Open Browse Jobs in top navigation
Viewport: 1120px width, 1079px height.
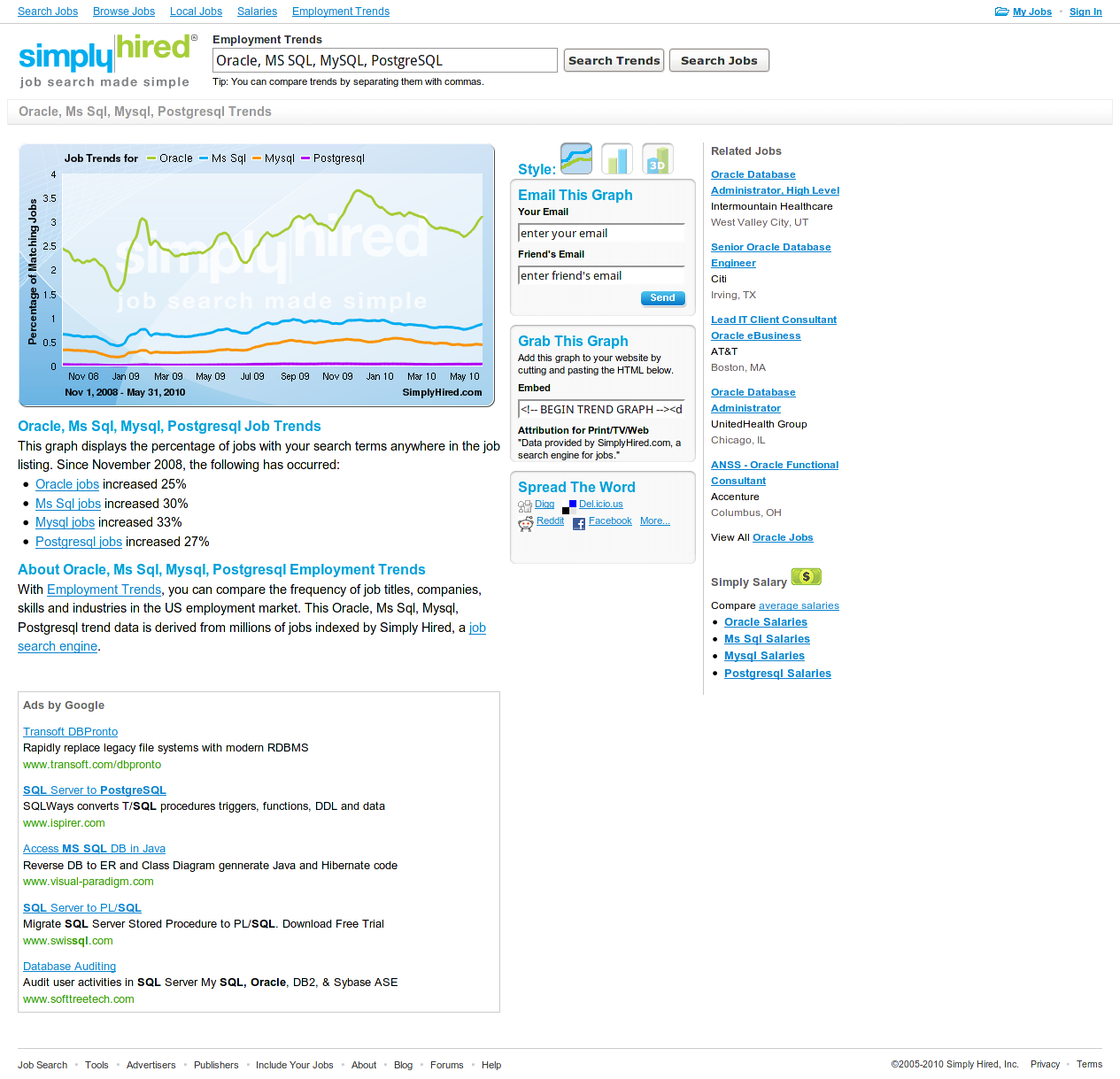point(124,12)
